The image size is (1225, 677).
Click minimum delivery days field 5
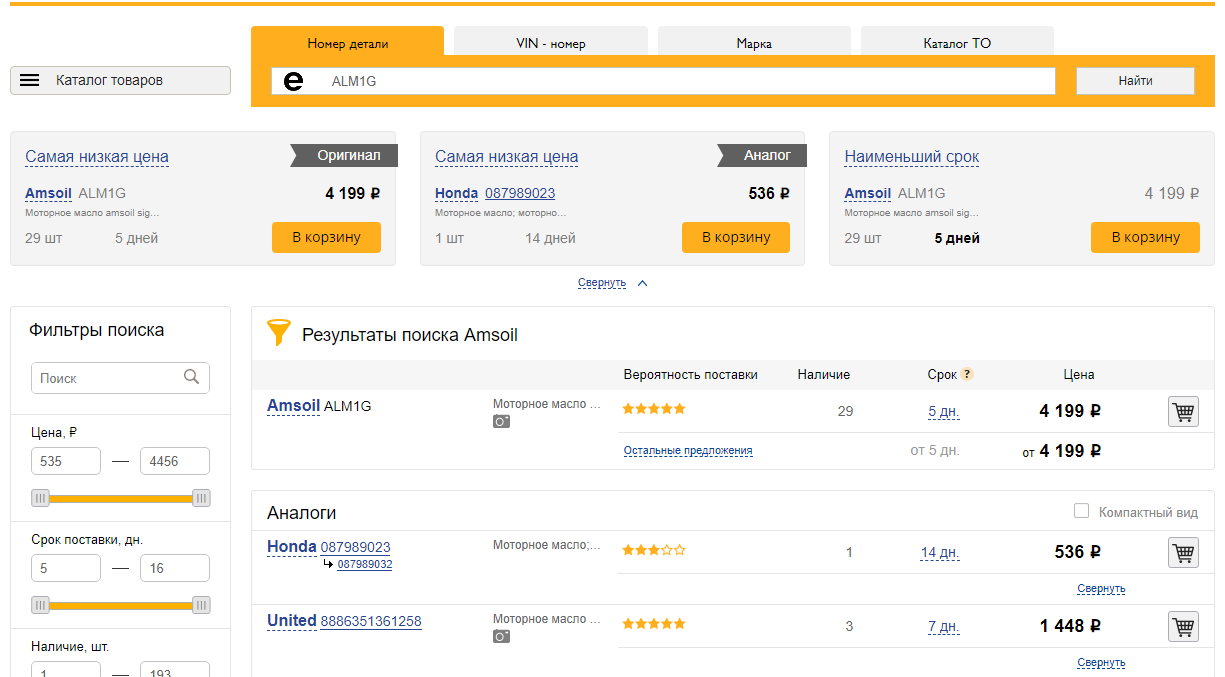pyautogui.click(x=66, y=568)
